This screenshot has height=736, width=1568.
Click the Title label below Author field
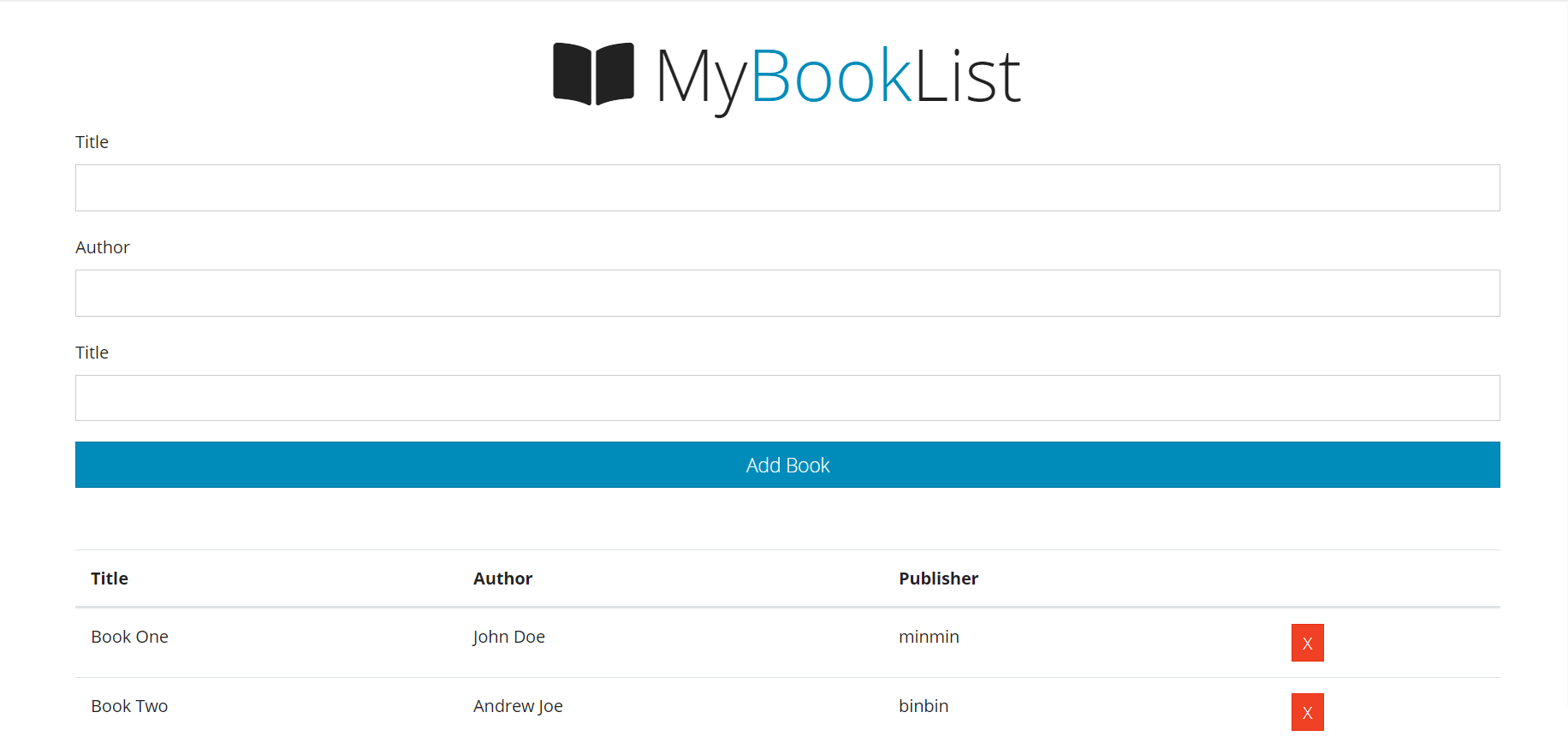pyautogui.click(x=92, y=353)
